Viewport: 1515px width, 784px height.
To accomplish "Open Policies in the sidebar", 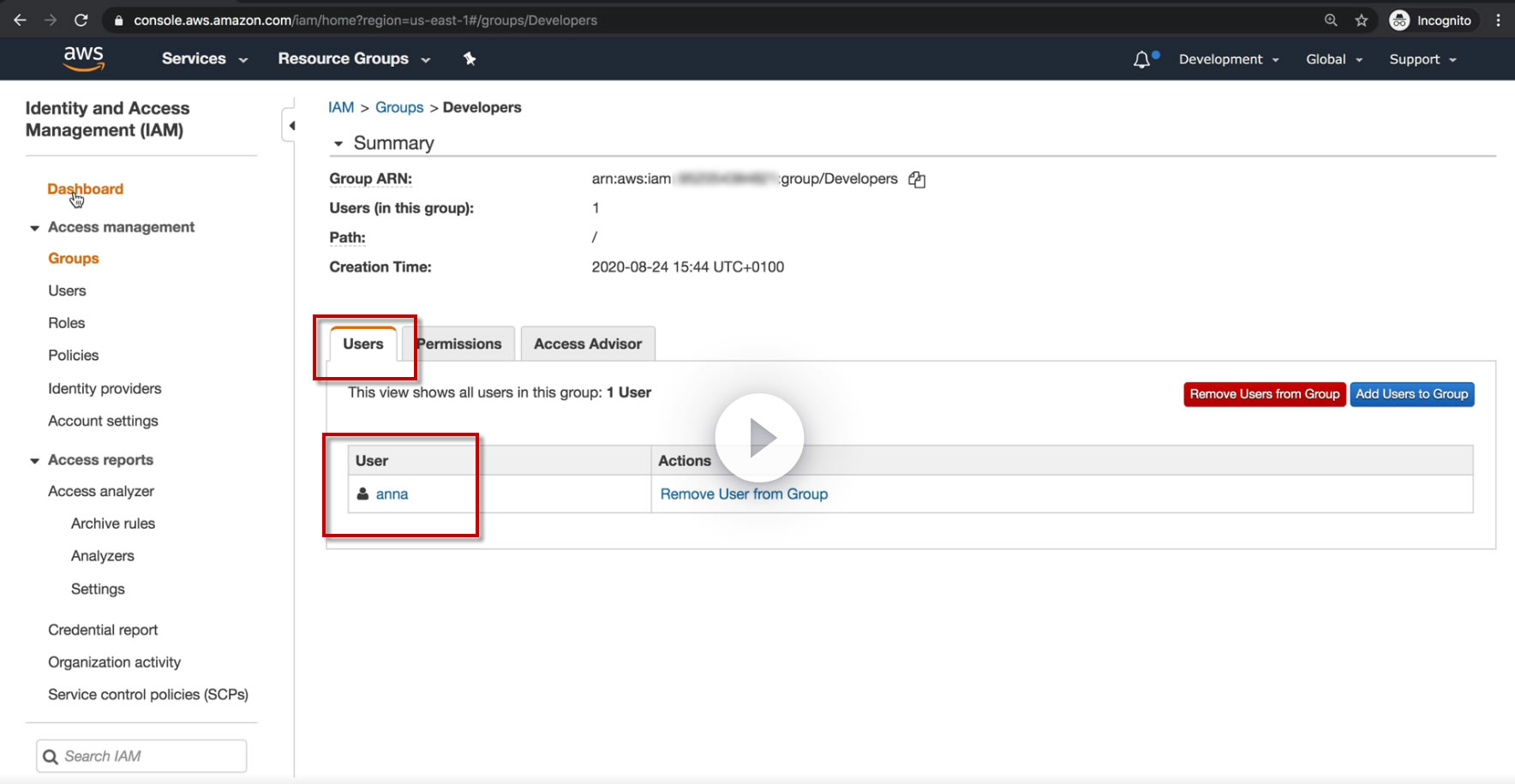I will tap(74, 356).
